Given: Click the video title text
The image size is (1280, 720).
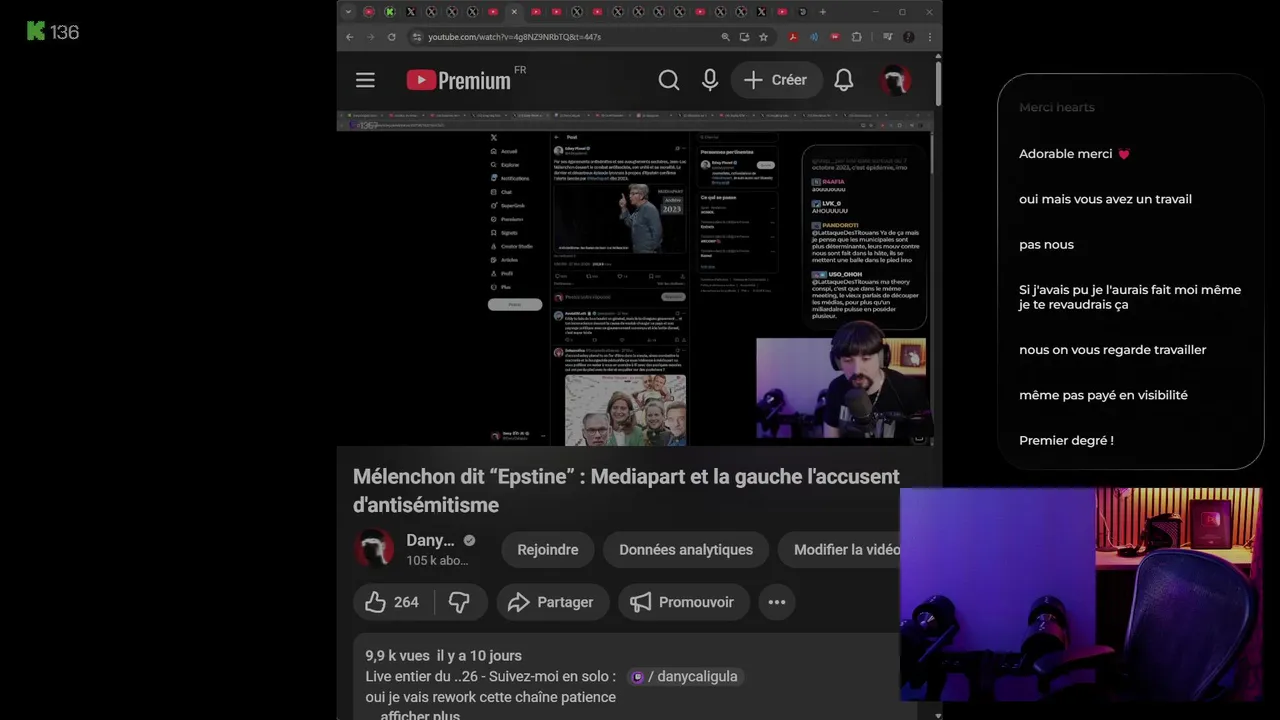Looking at the screenshot, I should point(626,490).
